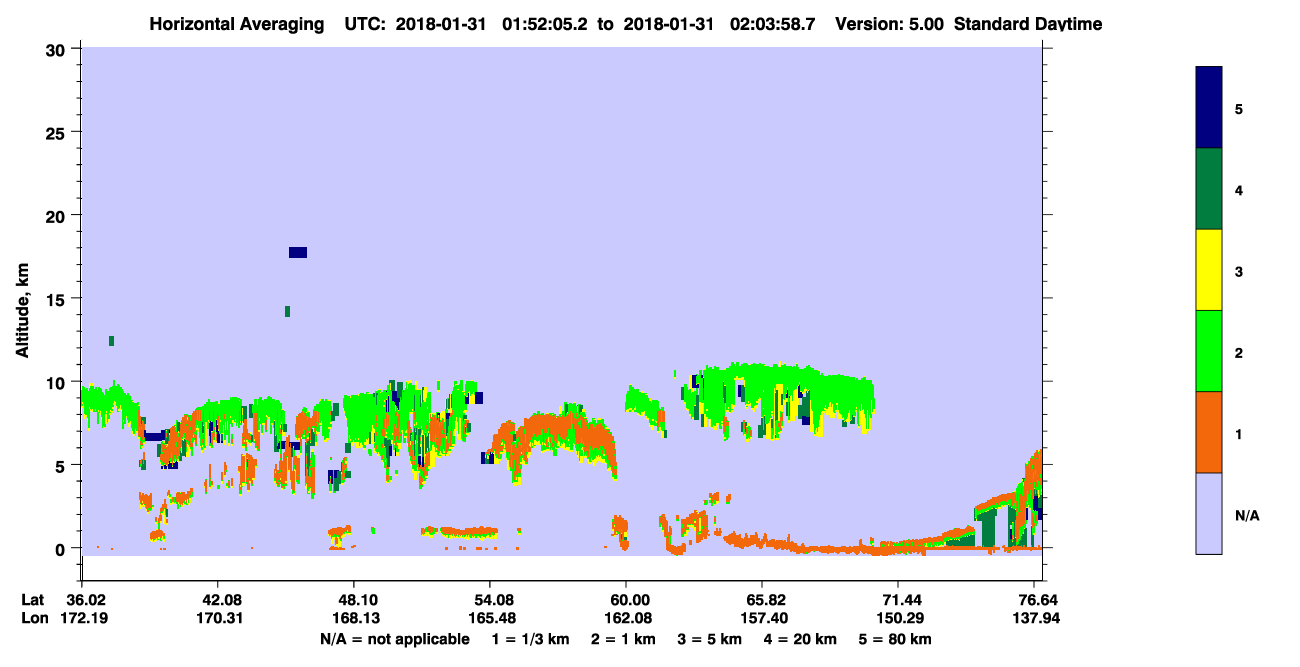Image resolution: width=1300 pixels, height=667 pixels.
Task: Click longitude value 157.40
Action: click(762, 618)
